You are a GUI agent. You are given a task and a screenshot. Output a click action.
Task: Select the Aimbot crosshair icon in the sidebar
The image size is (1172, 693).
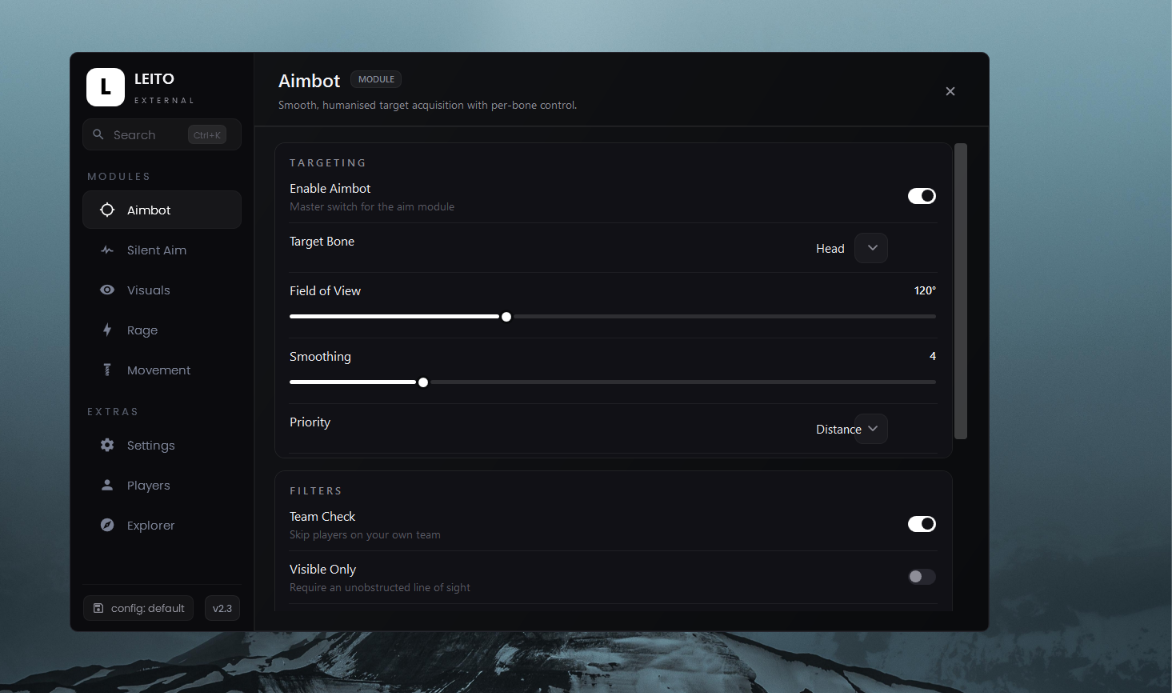[107, 210]
